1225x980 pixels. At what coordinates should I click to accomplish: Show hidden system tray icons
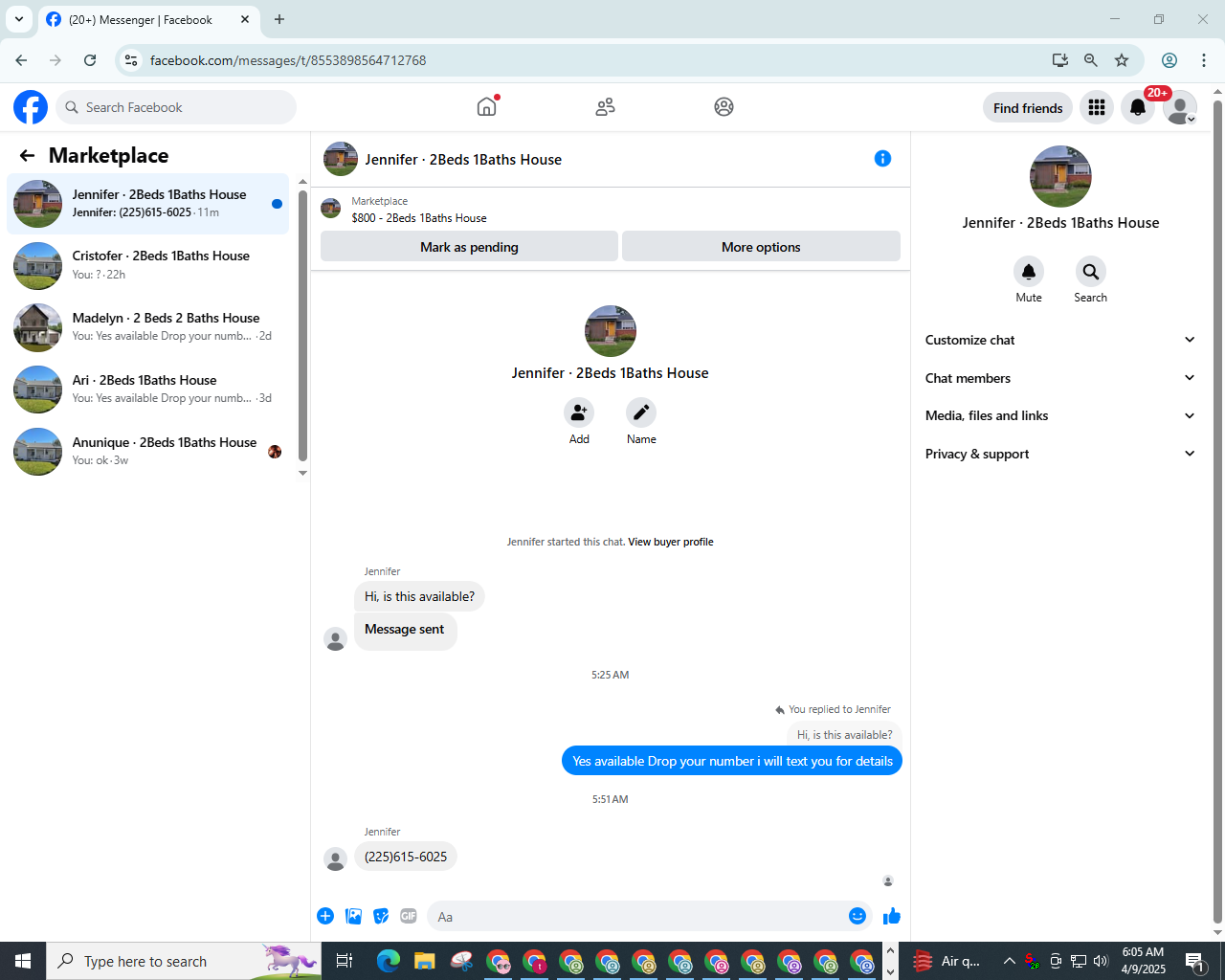1009,961
